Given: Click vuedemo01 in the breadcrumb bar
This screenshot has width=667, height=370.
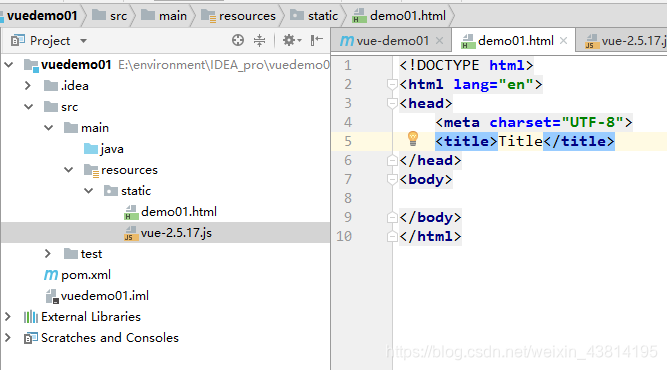Looking at the screenshot, I should tap(42, 16).
